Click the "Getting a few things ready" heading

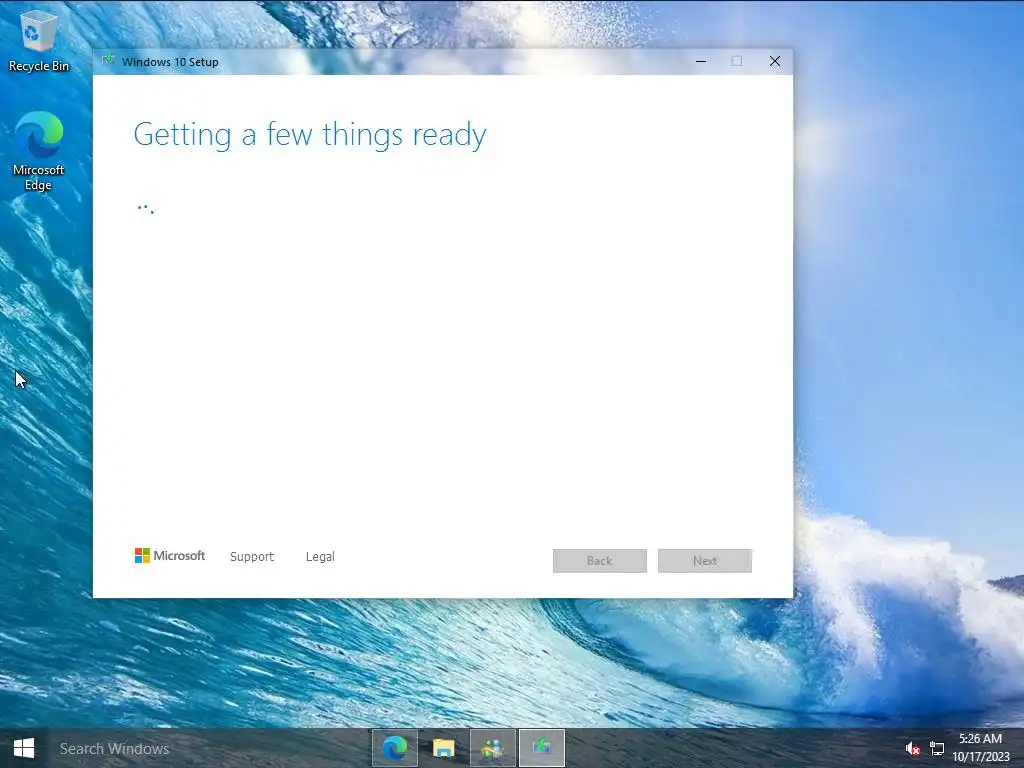(x=310, y=135)
